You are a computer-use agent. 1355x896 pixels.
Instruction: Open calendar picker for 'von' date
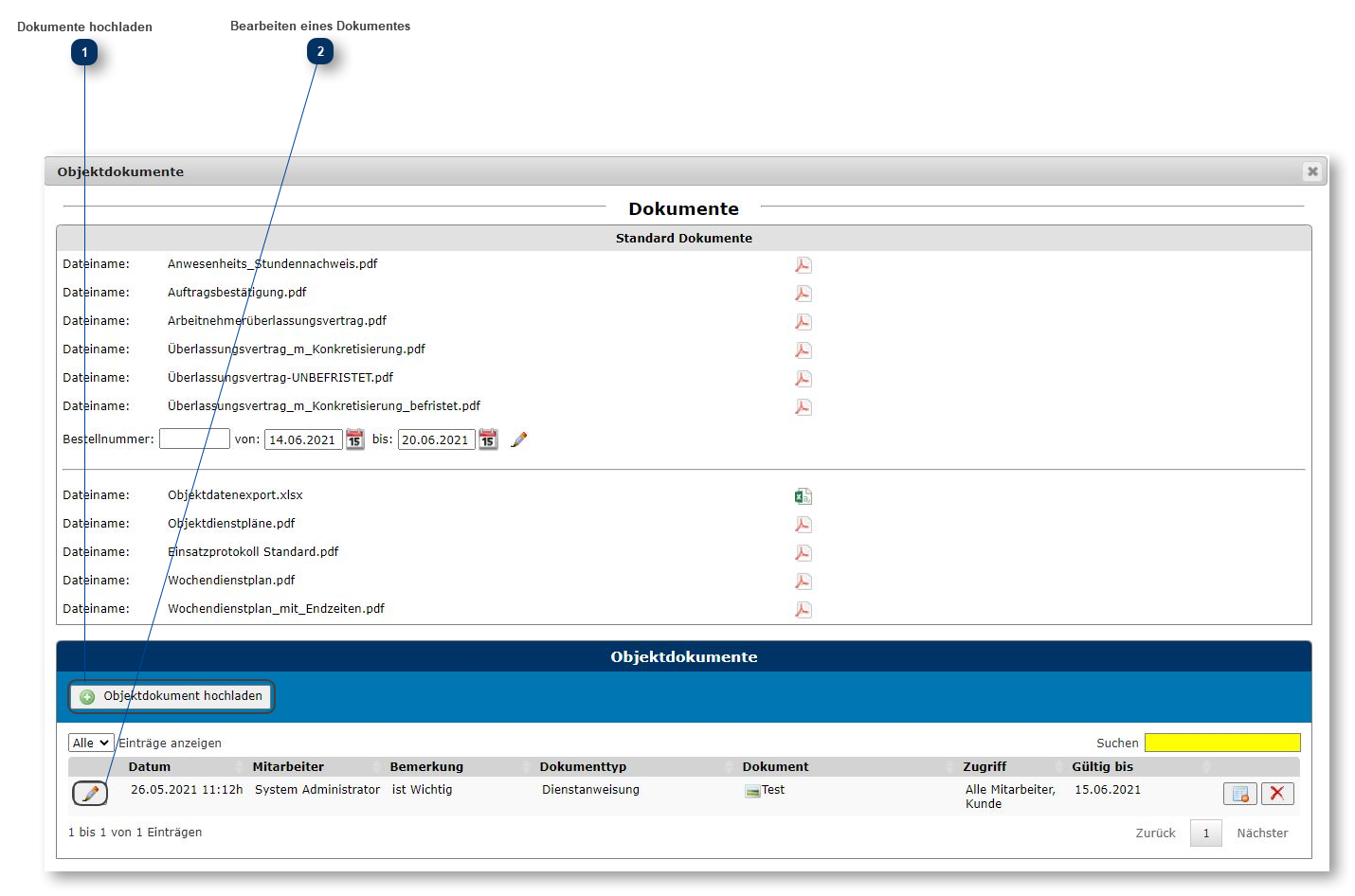pyautogui.click(x=354, y=439)
